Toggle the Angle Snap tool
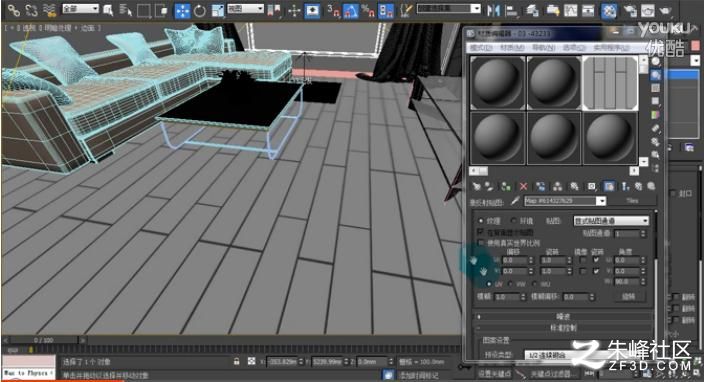Screen dimensions: 704x382 coord(351,11)
